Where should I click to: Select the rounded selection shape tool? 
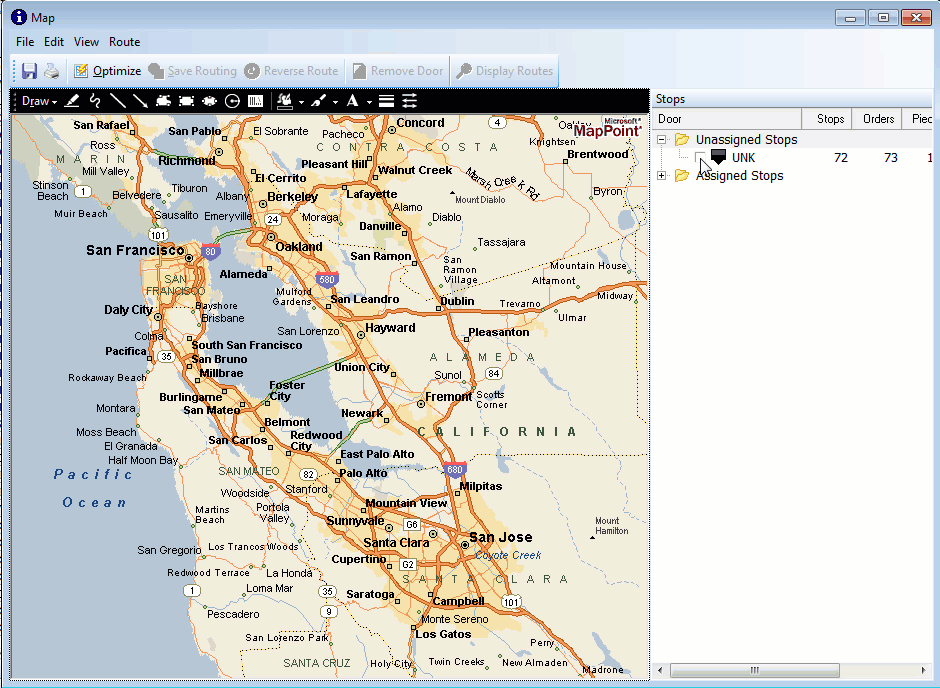(x=163, y=101)
